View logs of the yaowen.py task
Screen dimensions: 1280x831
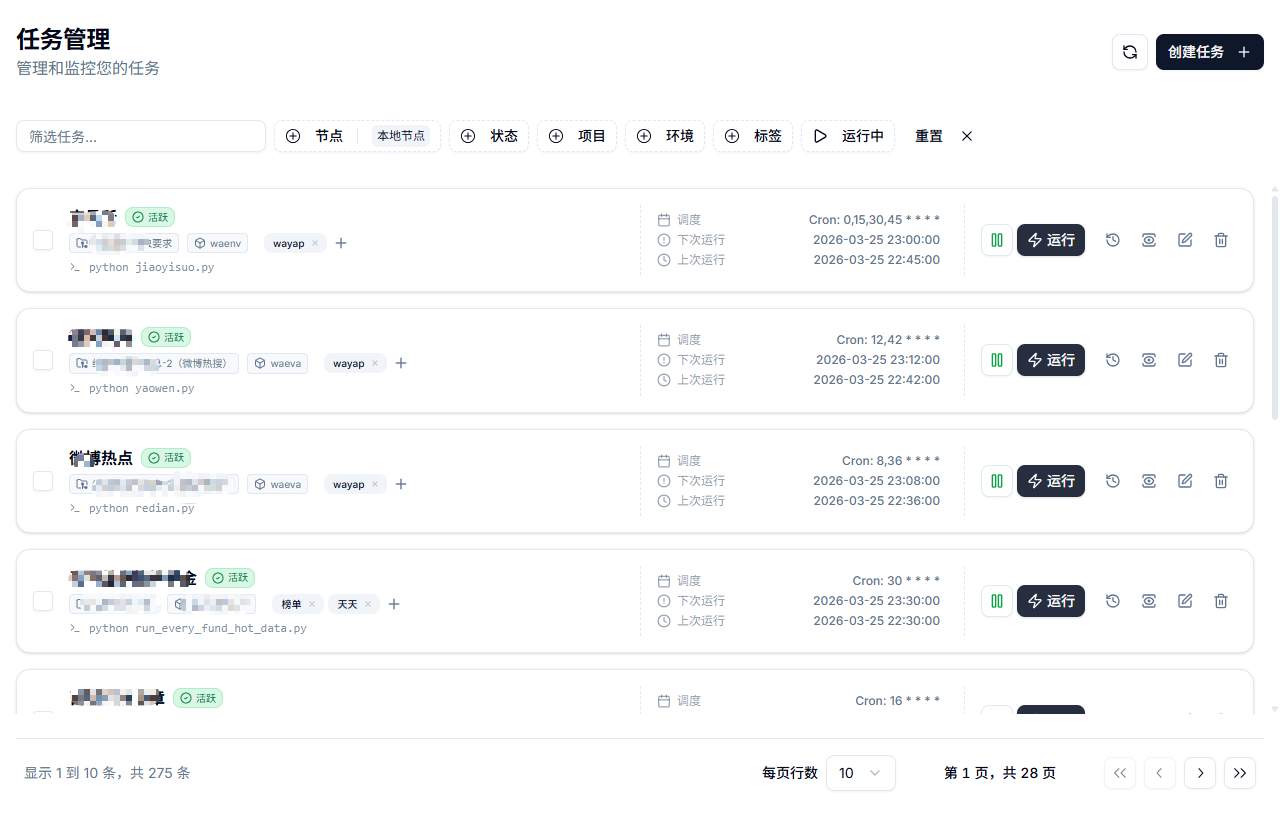click(1148, 360)
